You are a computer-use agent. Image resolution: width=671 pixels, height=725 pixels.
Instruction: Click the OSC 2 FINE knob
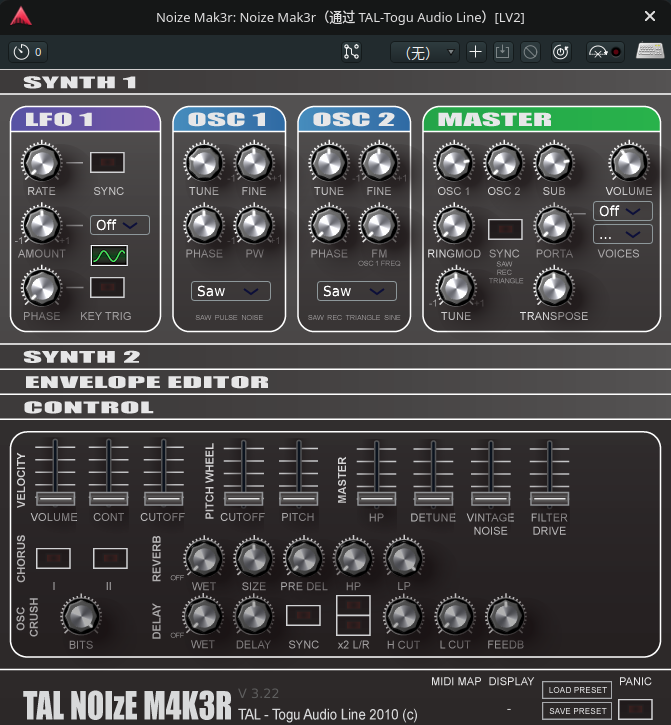[x=379, y=162]
